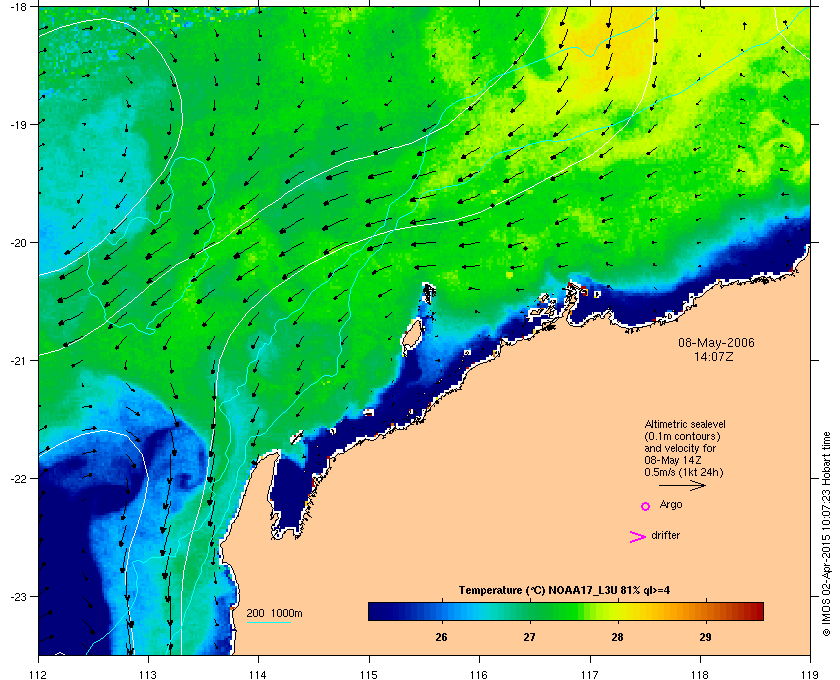The width and height of the screenshot is (840, 680).
Task: Click the '118' longitude axis label
Action: tap(700, 675)
